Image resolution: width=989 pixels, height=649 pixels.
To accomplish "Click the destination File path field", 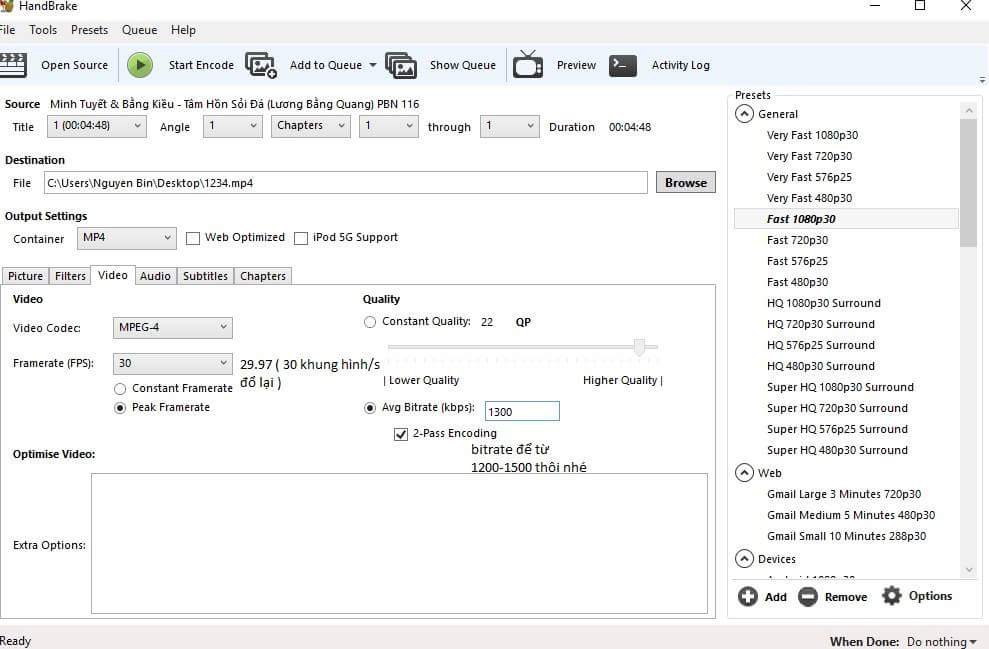I will (x=346, y=183).
